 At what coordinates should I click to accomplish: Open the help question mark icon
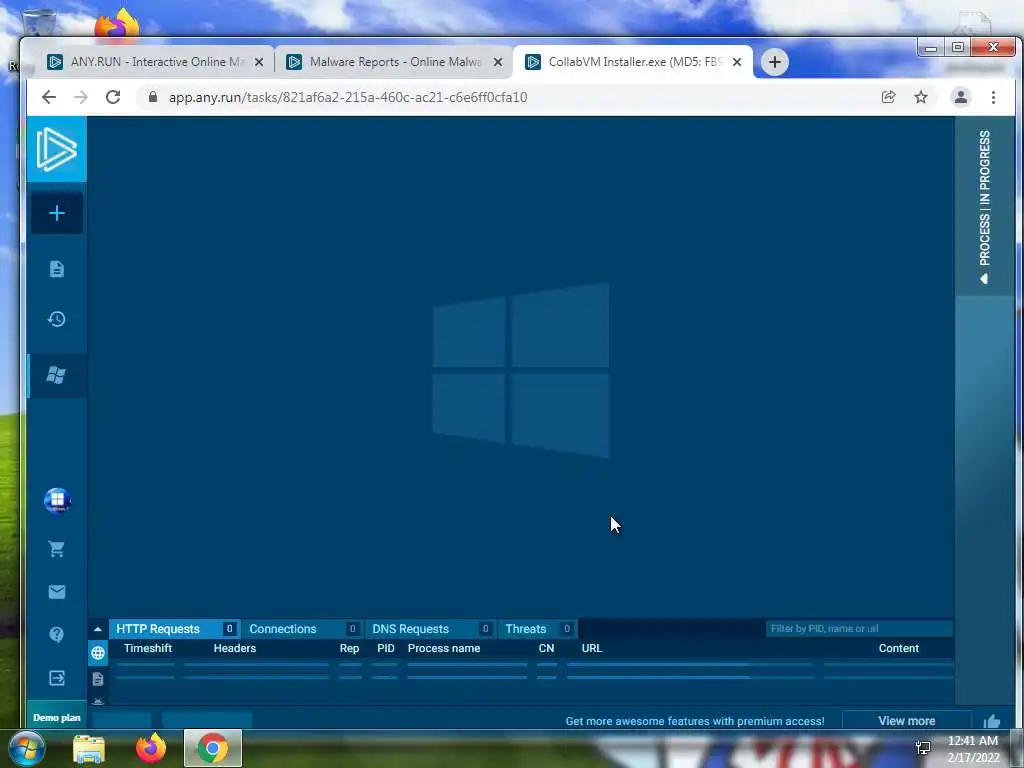click(57, 634)
